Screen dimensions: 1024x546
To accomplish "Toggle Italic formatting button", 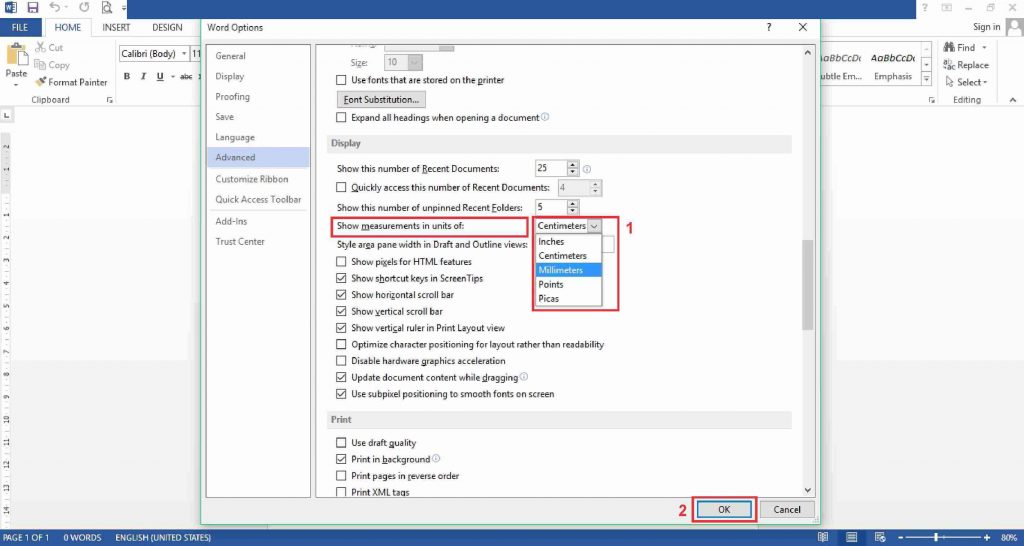I will [144, 76].
